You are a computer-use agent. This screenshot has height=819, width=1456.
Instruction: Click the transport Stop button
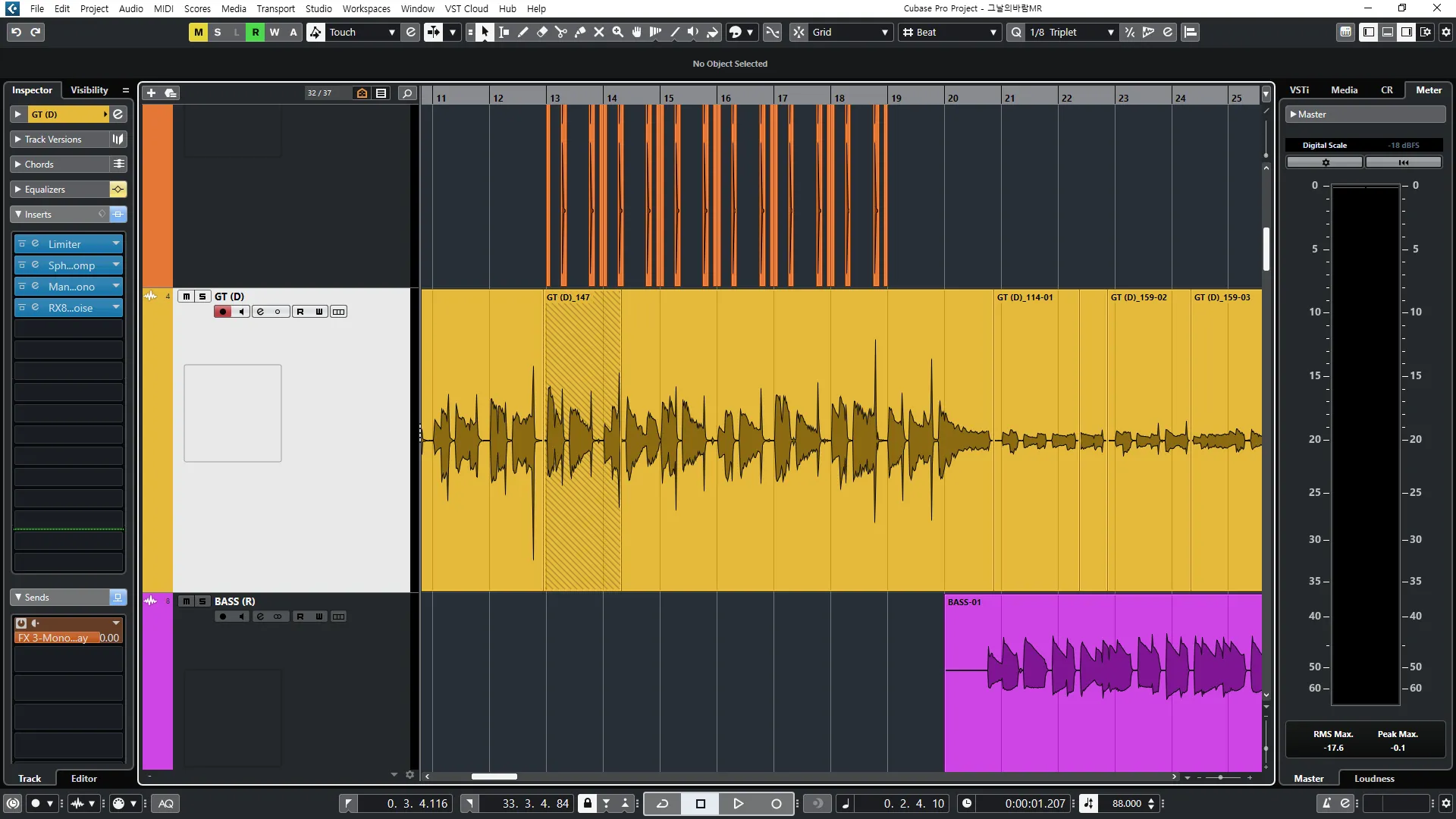click(x=700, y=803)
